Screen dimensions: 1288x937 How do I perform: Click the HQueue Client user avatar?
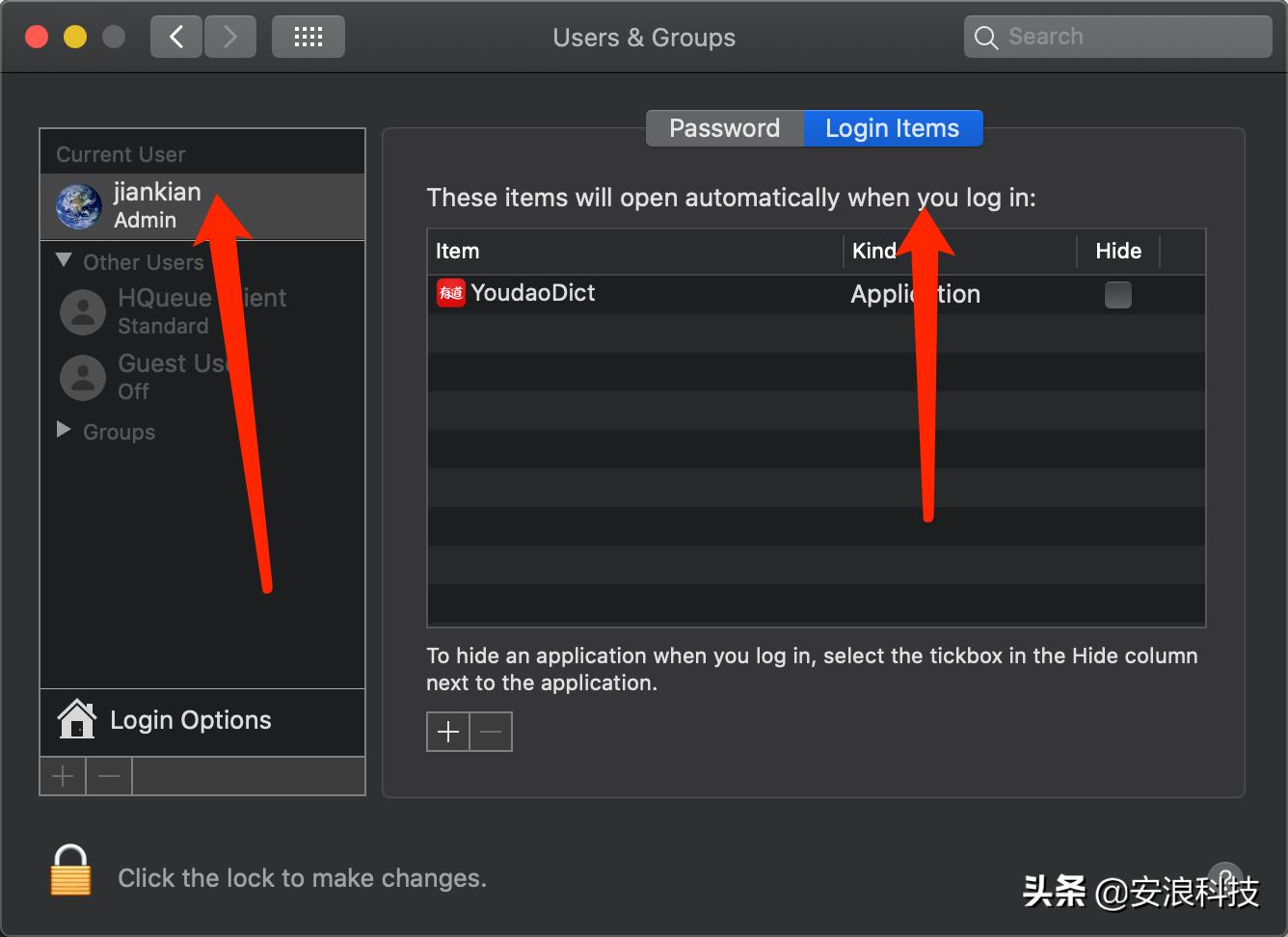pyautogui.click(x=83, y=311)
